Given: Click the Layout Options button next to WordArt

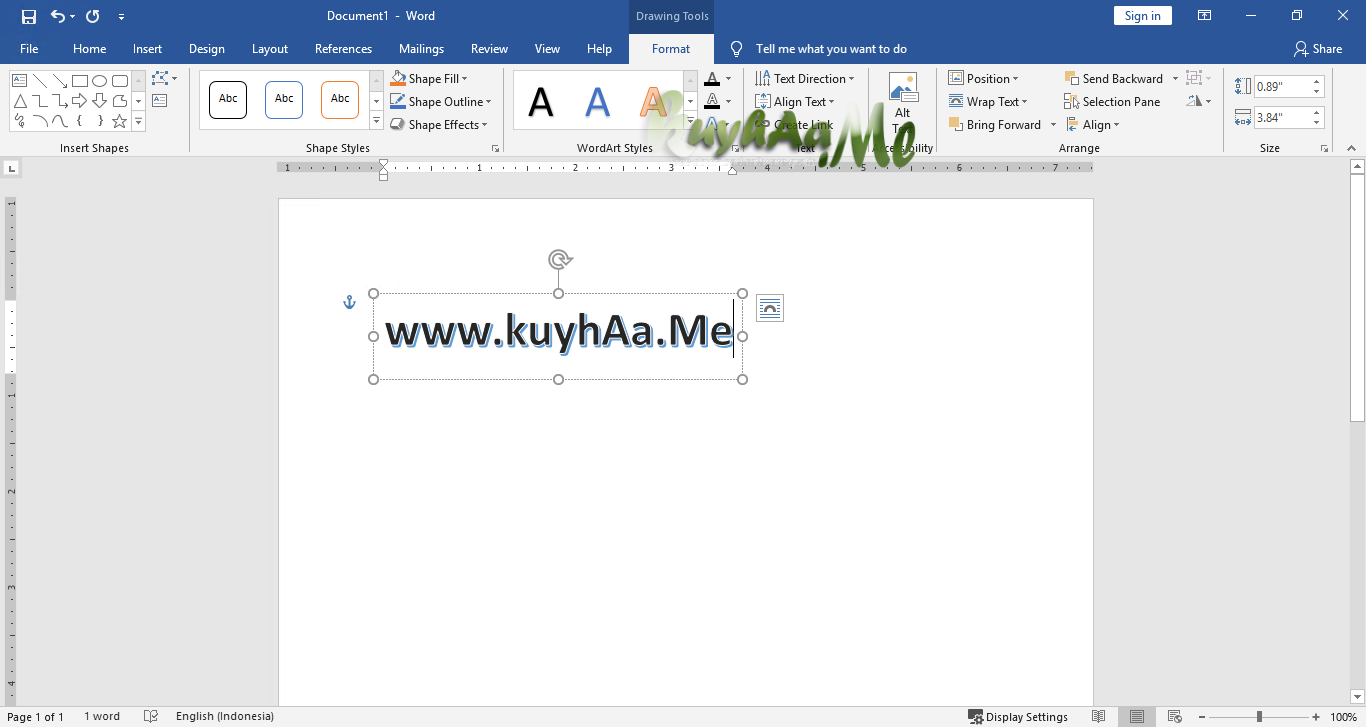Looking at the screenshot, I should coord(770,308).
